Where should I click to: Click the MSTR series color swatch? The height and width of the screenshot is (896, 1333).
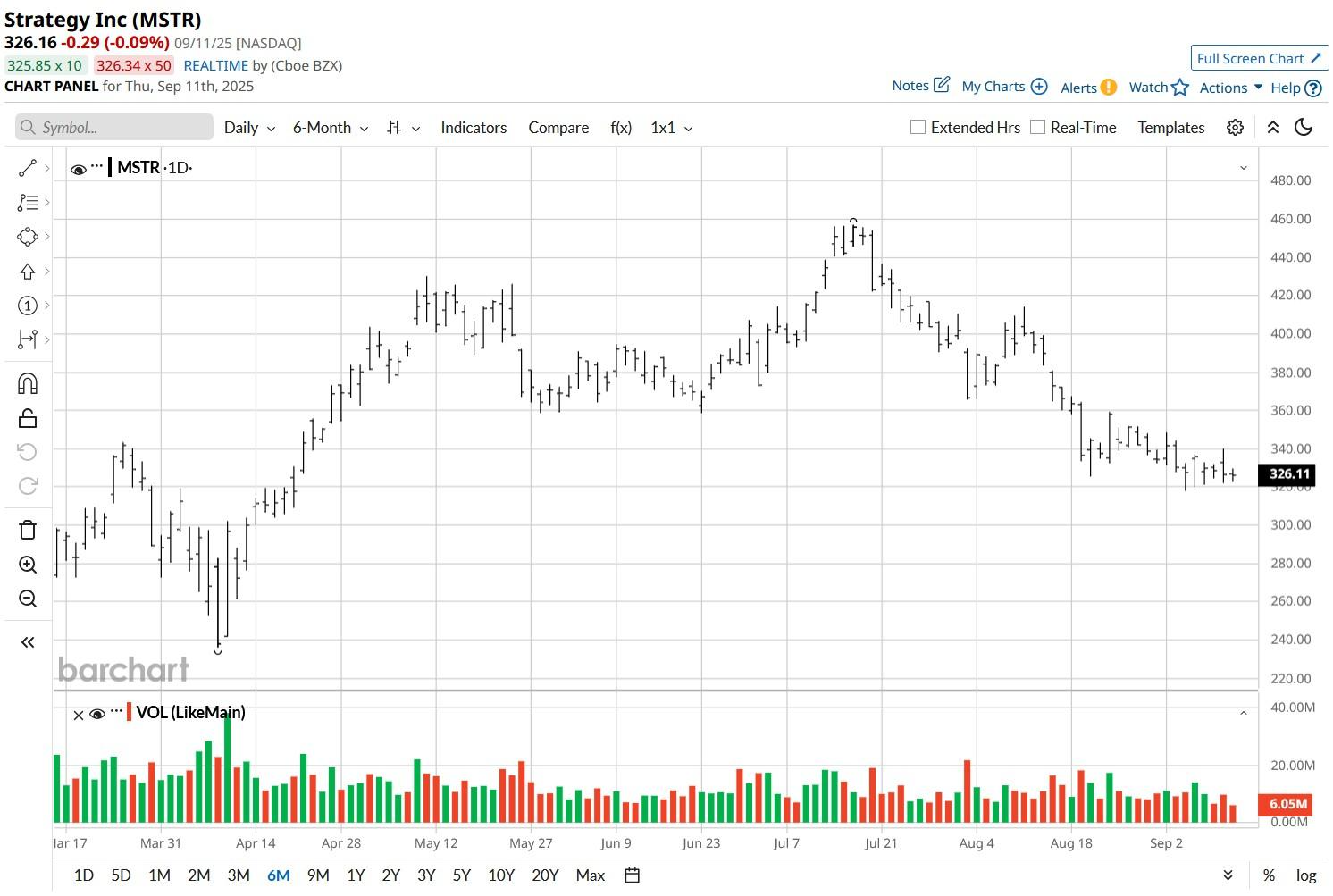(110, 167)
